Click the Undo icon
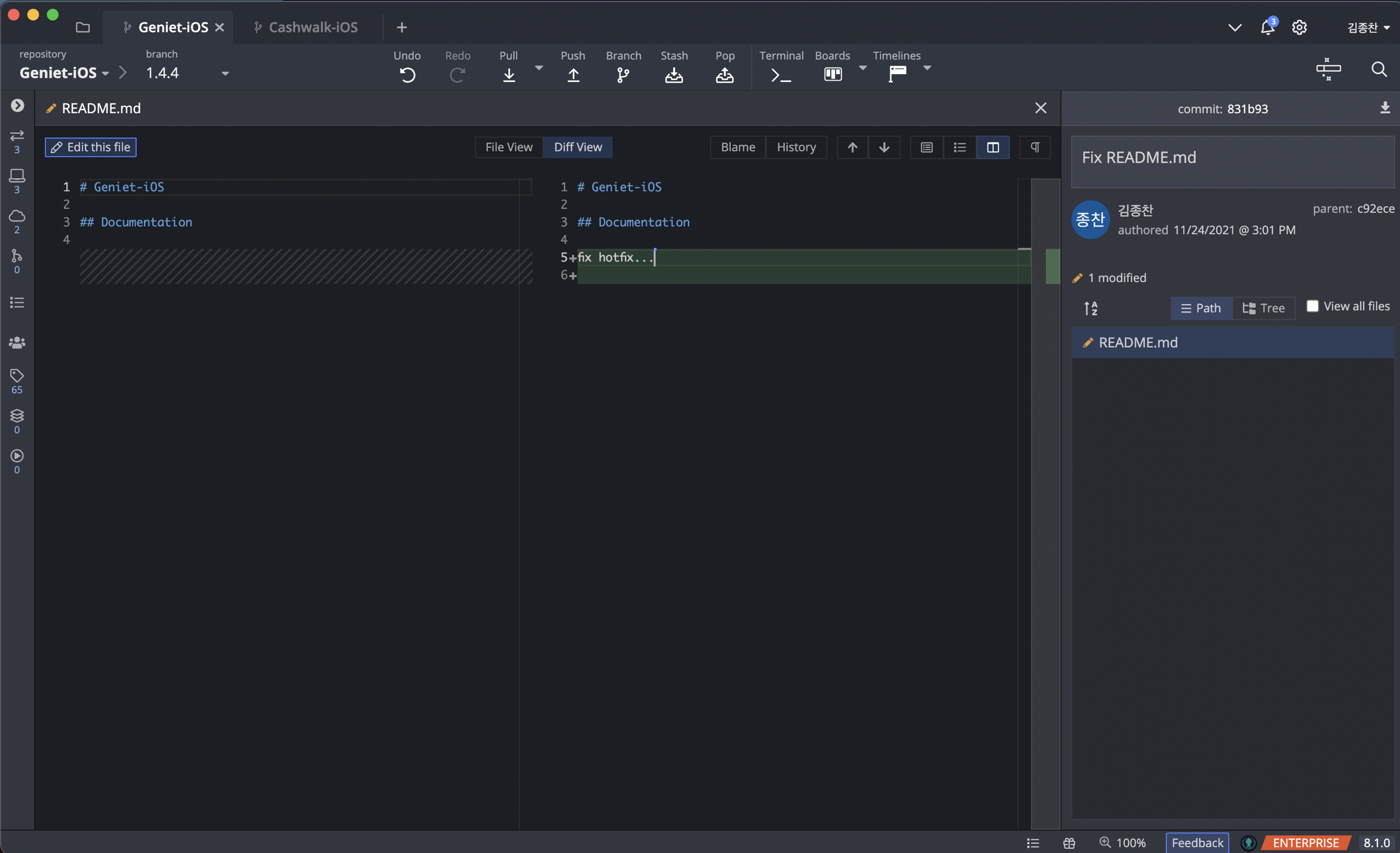 (x=407, y=74)
